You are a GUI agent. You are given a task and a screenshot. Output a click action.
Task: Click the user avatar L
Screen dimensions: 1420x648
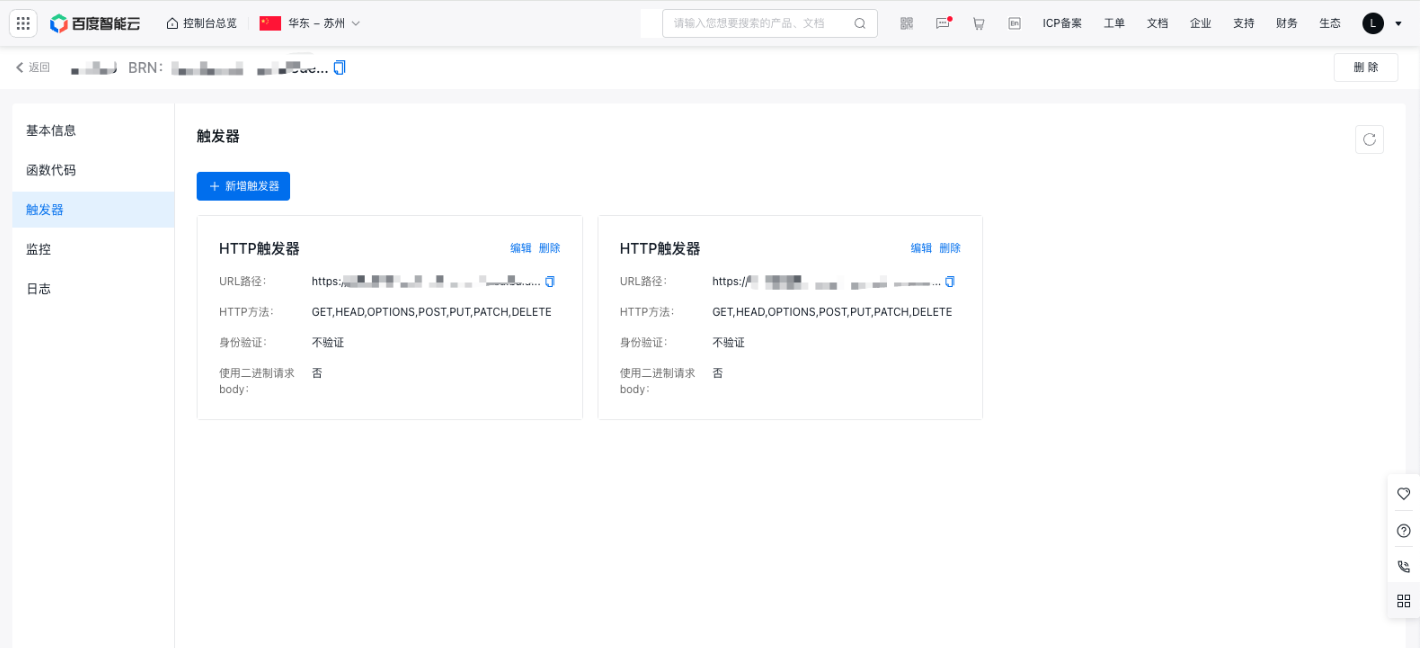(1373, 23)
